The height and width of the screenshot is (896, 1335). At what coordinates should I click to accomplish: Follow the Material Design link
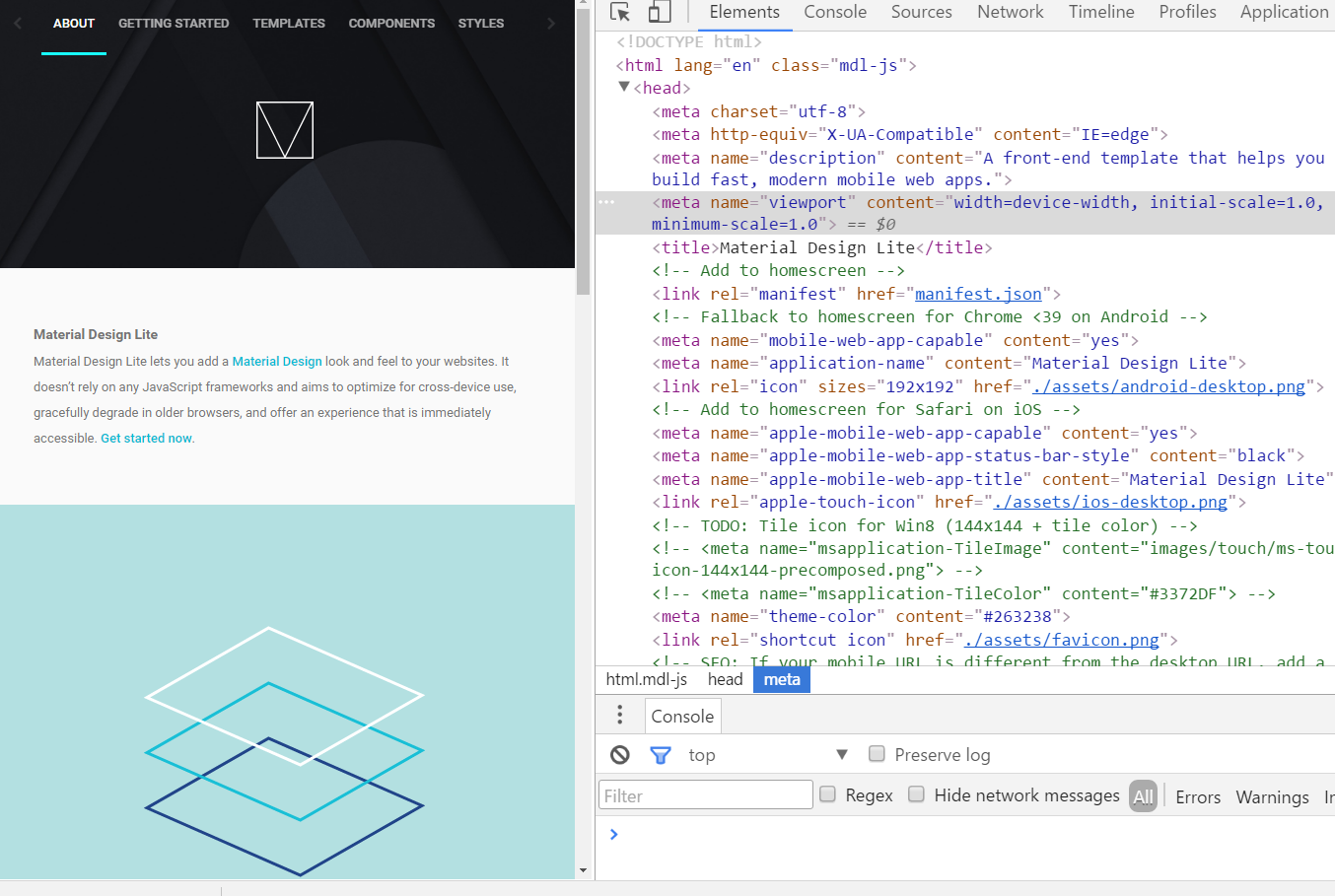click(x=277, y=362)
